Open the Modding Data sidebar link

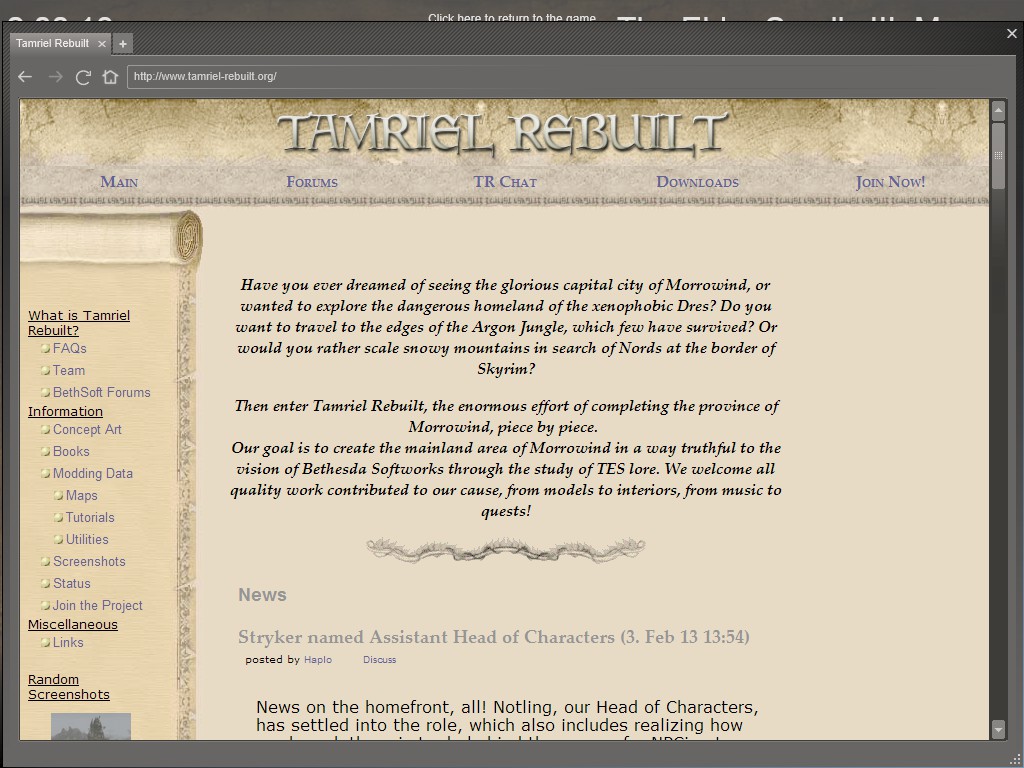[93, 473]
